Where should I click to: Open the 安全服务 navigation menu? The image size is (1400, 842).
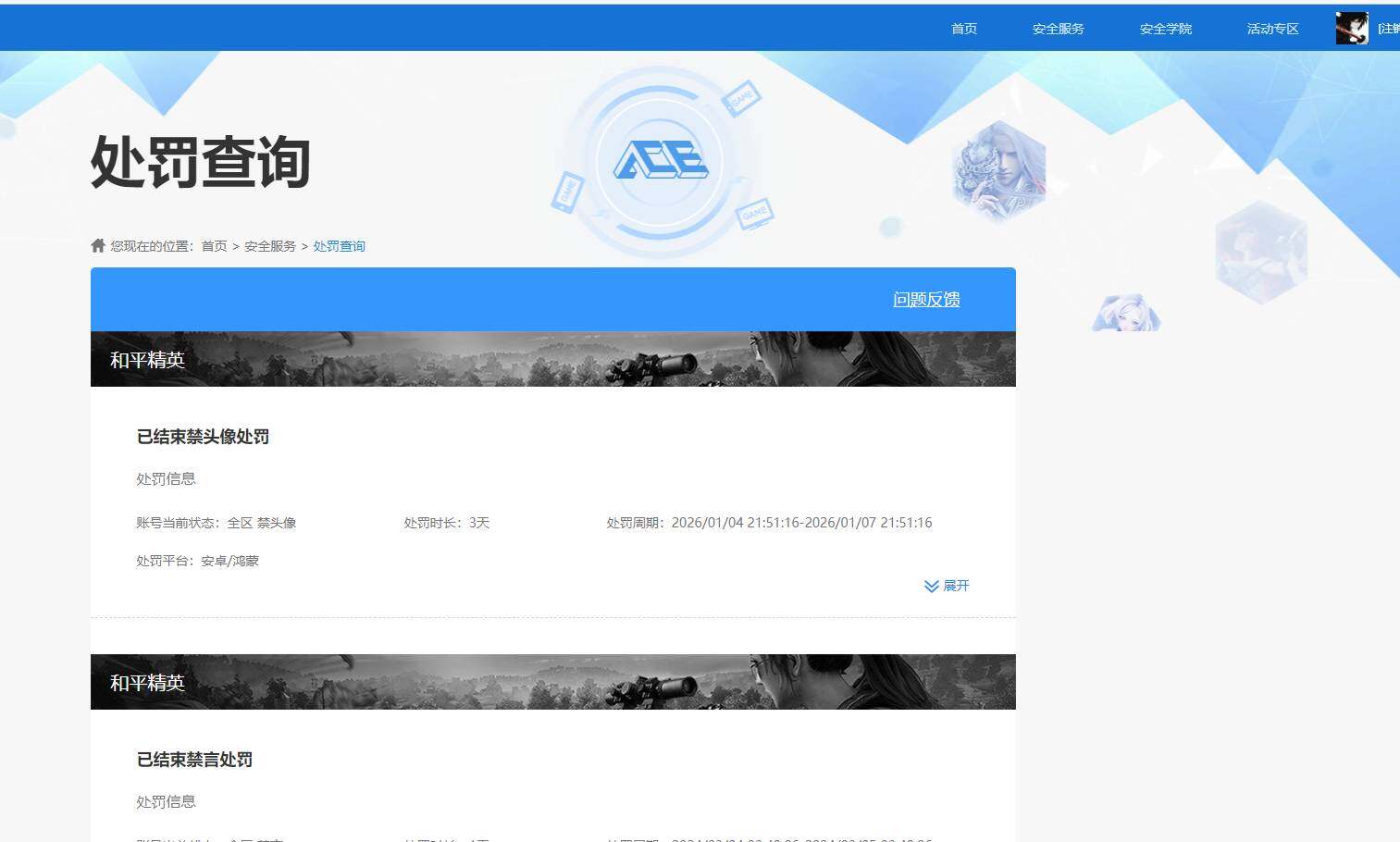click(1059, 29)
